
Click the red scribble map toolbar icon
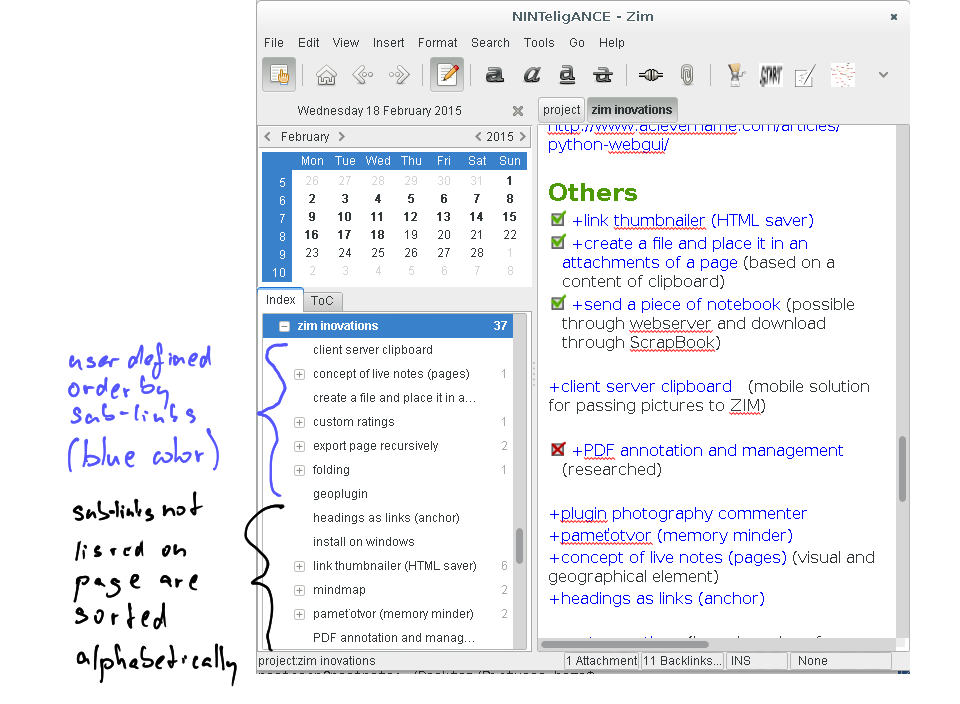(x=843, y=75)
